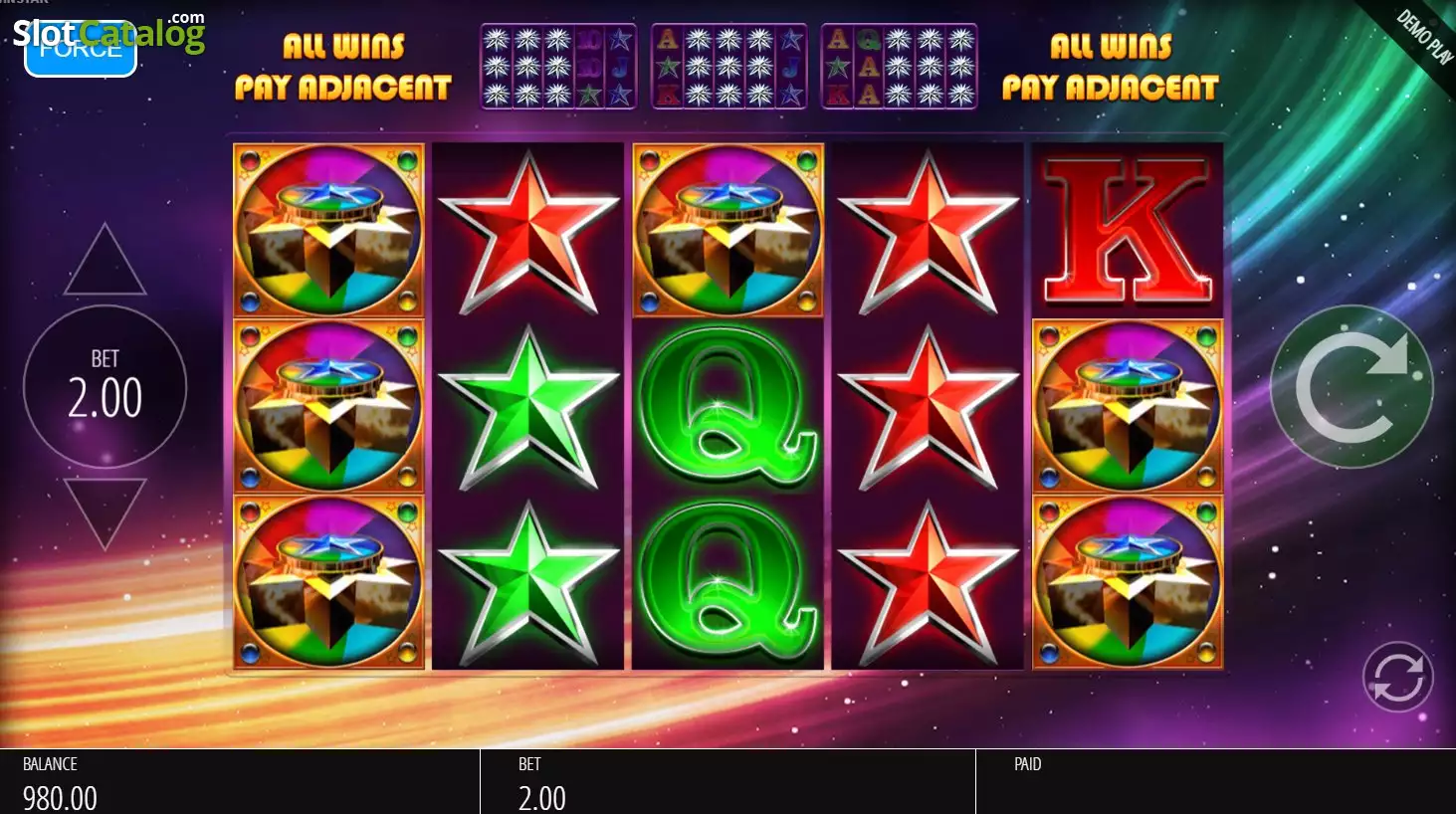Click the green Q in the middle row
The image size is (1456, 814).
click(728, 406)
